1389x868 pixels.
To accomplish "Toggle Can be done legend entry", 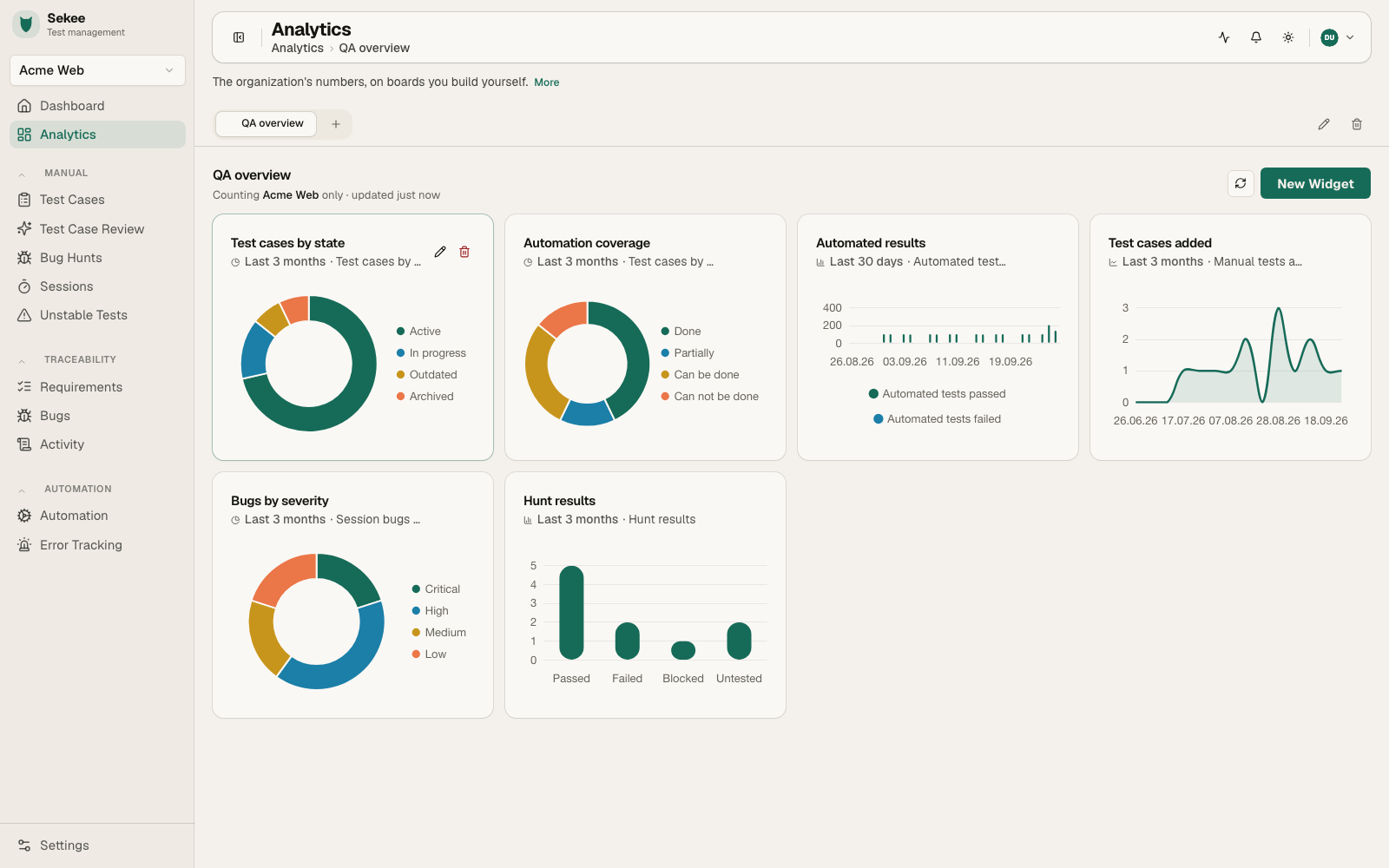I will coord(701,375).
